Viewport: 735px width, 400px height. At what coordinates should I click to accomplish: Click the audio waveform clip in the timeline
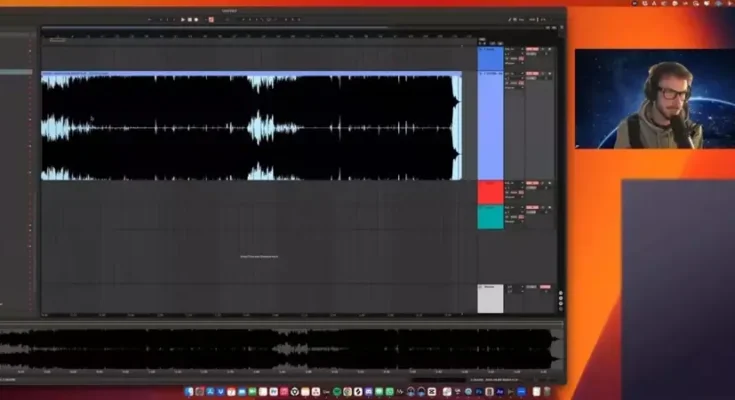(x=250, y=126)
